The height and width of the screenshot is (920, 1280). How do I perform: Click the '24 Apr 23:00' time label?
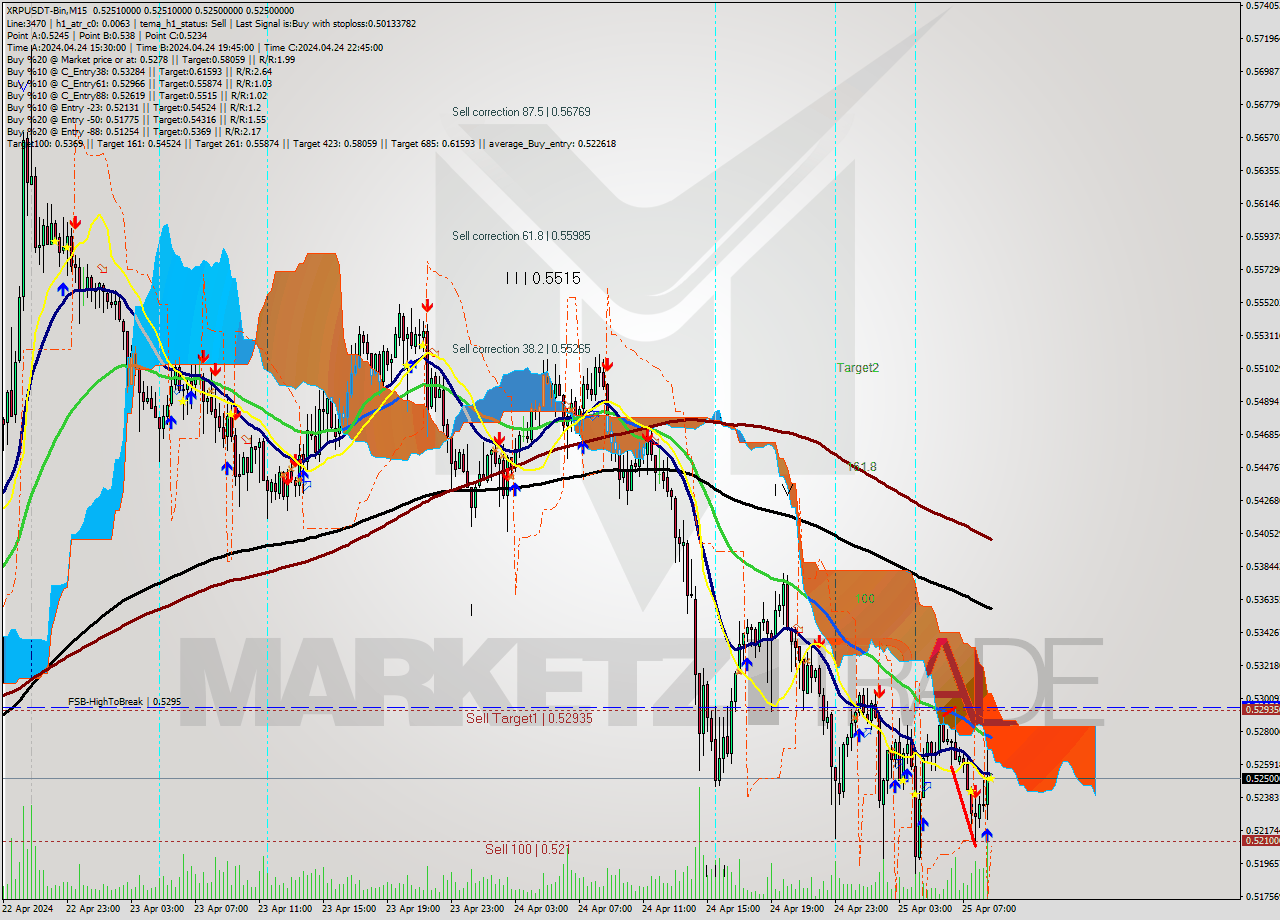point(862,910)
